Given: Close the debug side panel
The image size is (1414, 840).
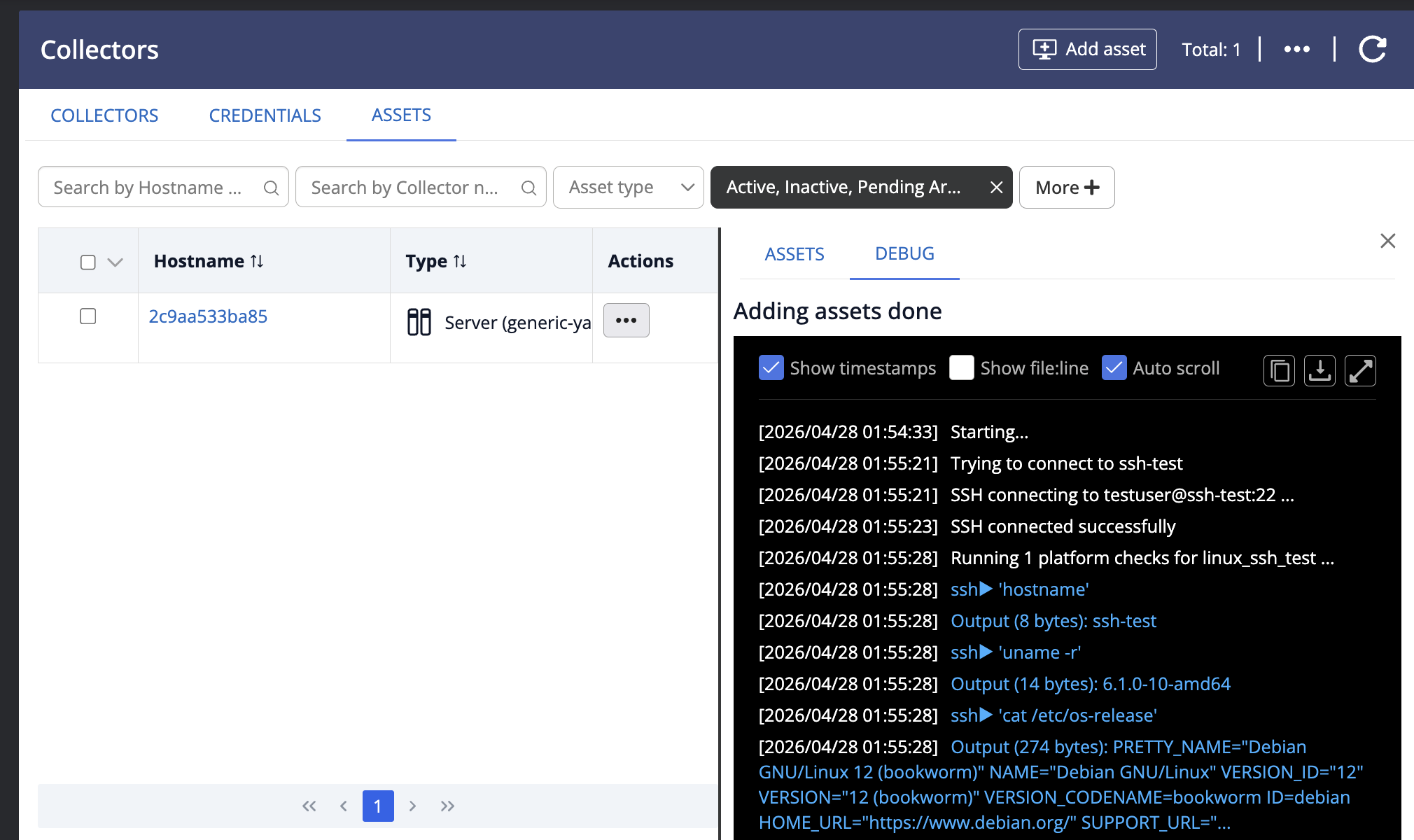Looking at the screenshot, I should pyautogui.click(x=1387, y=241).
